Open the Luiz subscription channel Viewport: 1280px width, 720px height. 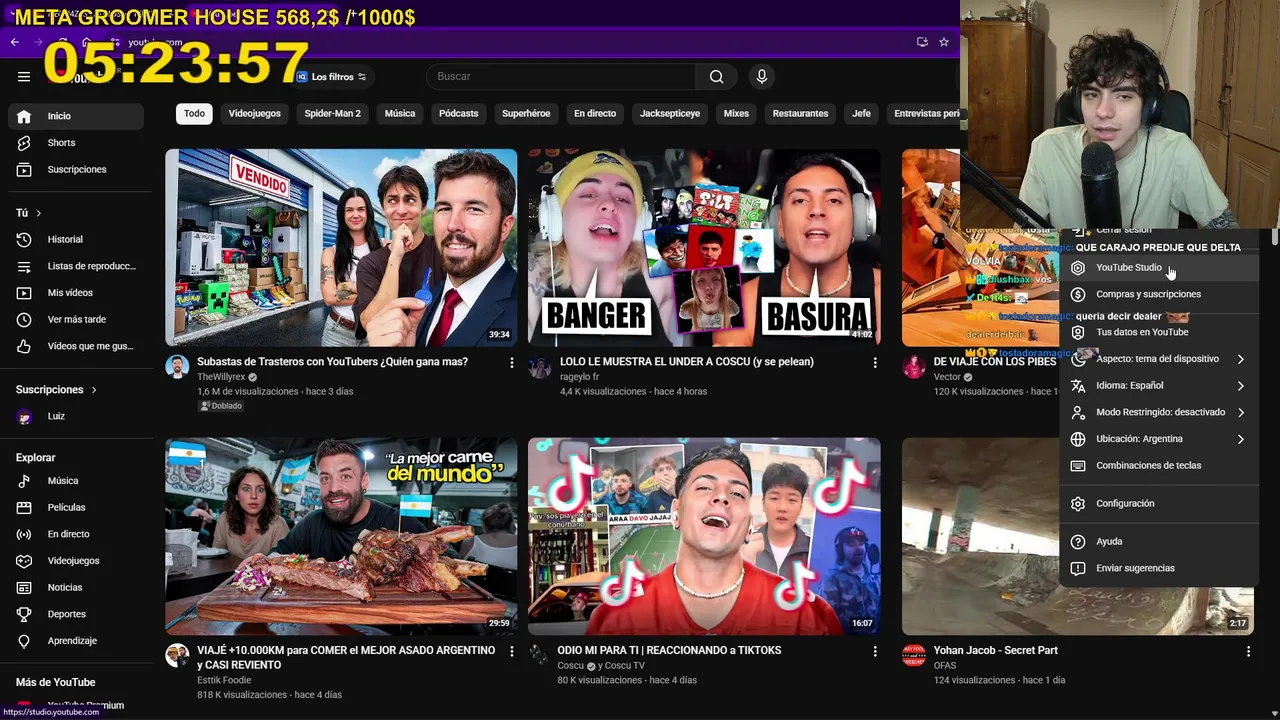coord(76,417)
